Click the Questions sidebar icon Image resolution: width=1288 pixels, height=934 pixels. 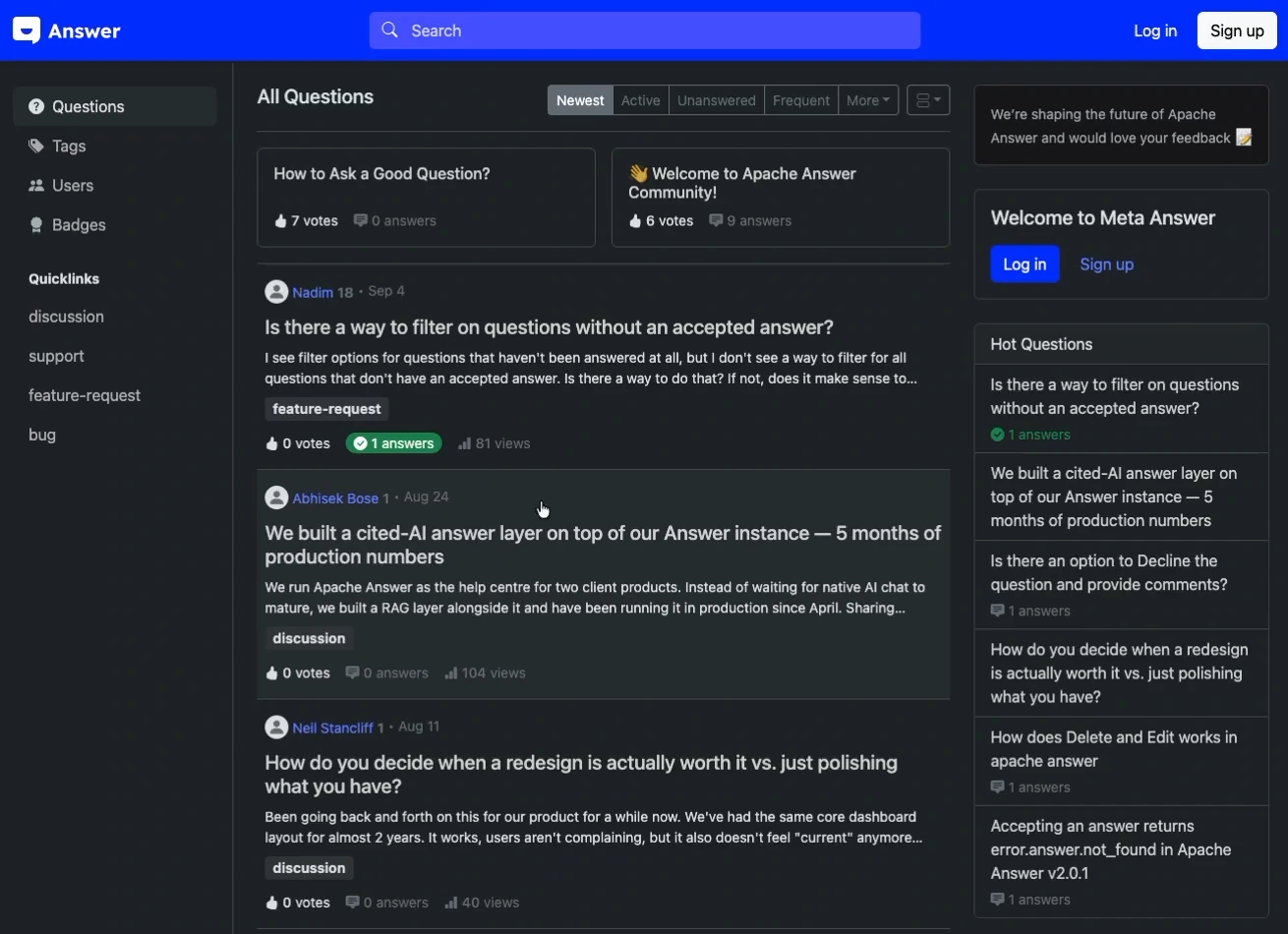36,106
